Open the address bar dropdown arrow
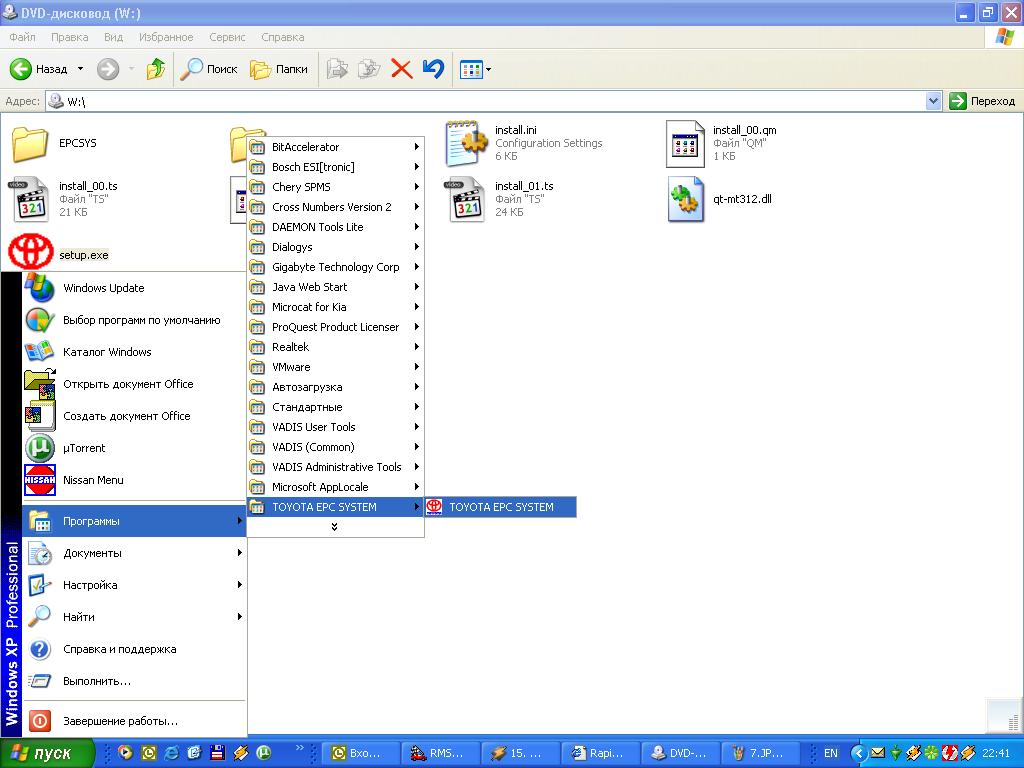The image size is (1024, 768). coord(933,101)
